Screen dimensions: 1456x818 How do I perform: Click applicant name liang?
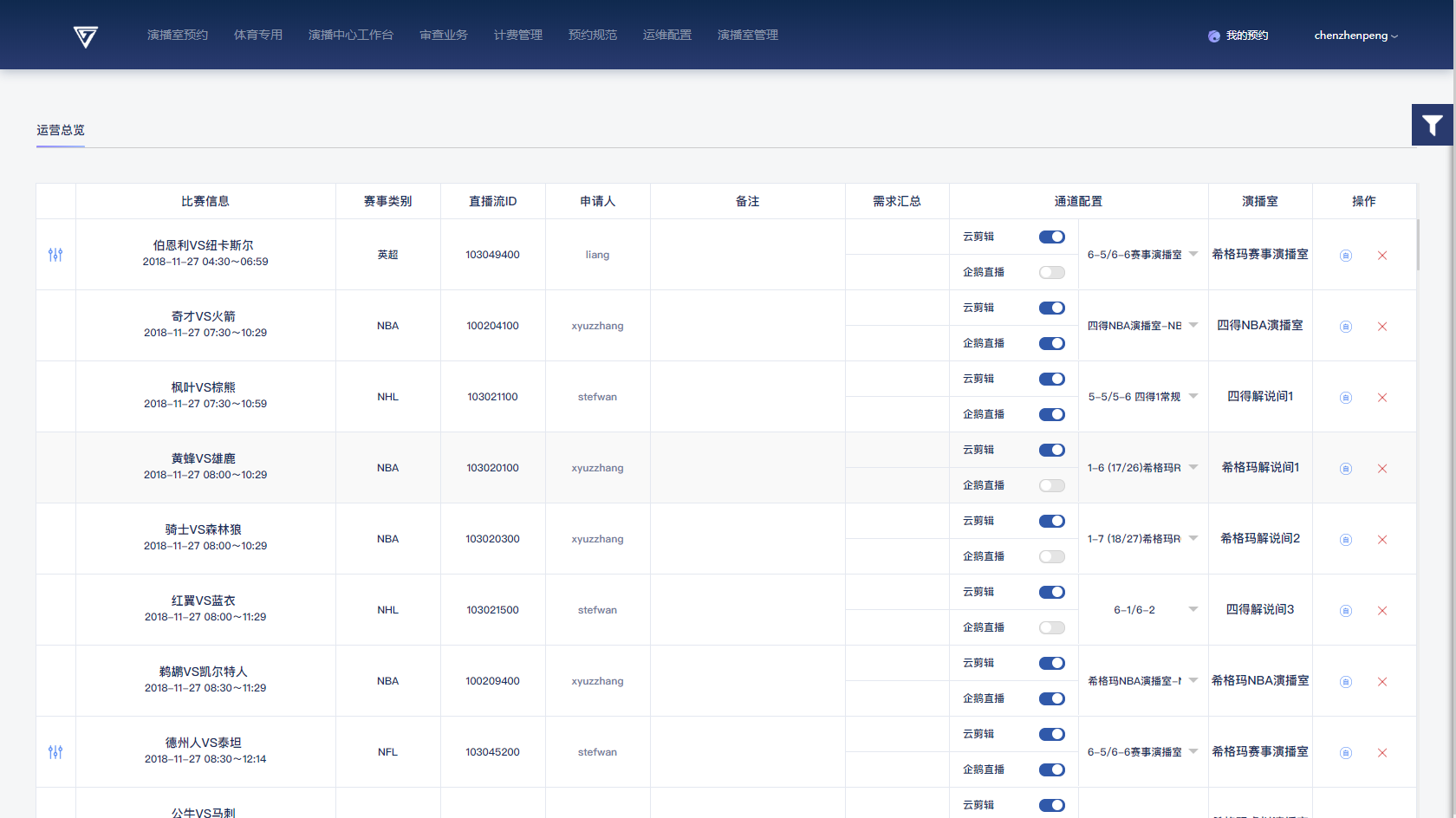(x=597, y=255)
